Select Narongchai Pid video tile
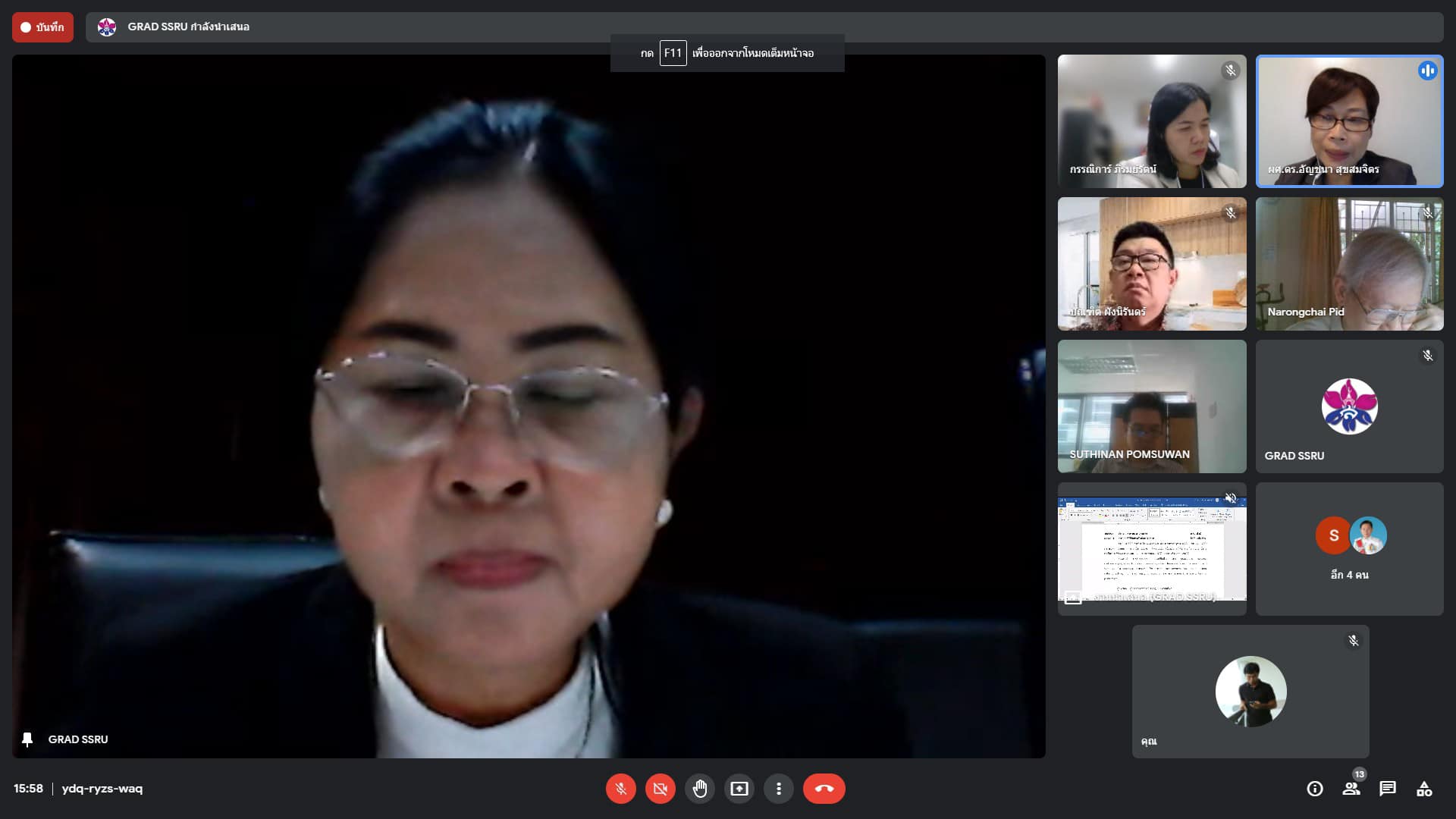Viewport: 1456px width, 819px height. coord(1349,264)
